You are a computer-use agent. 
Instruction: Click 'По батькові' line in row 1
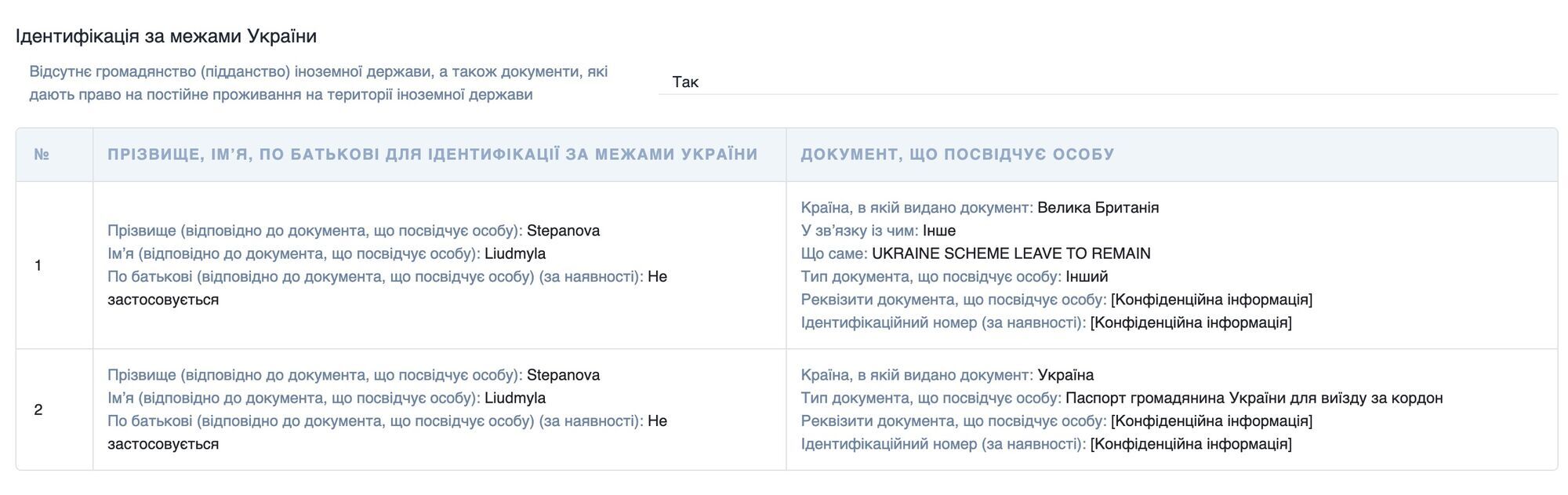[387, 288]
